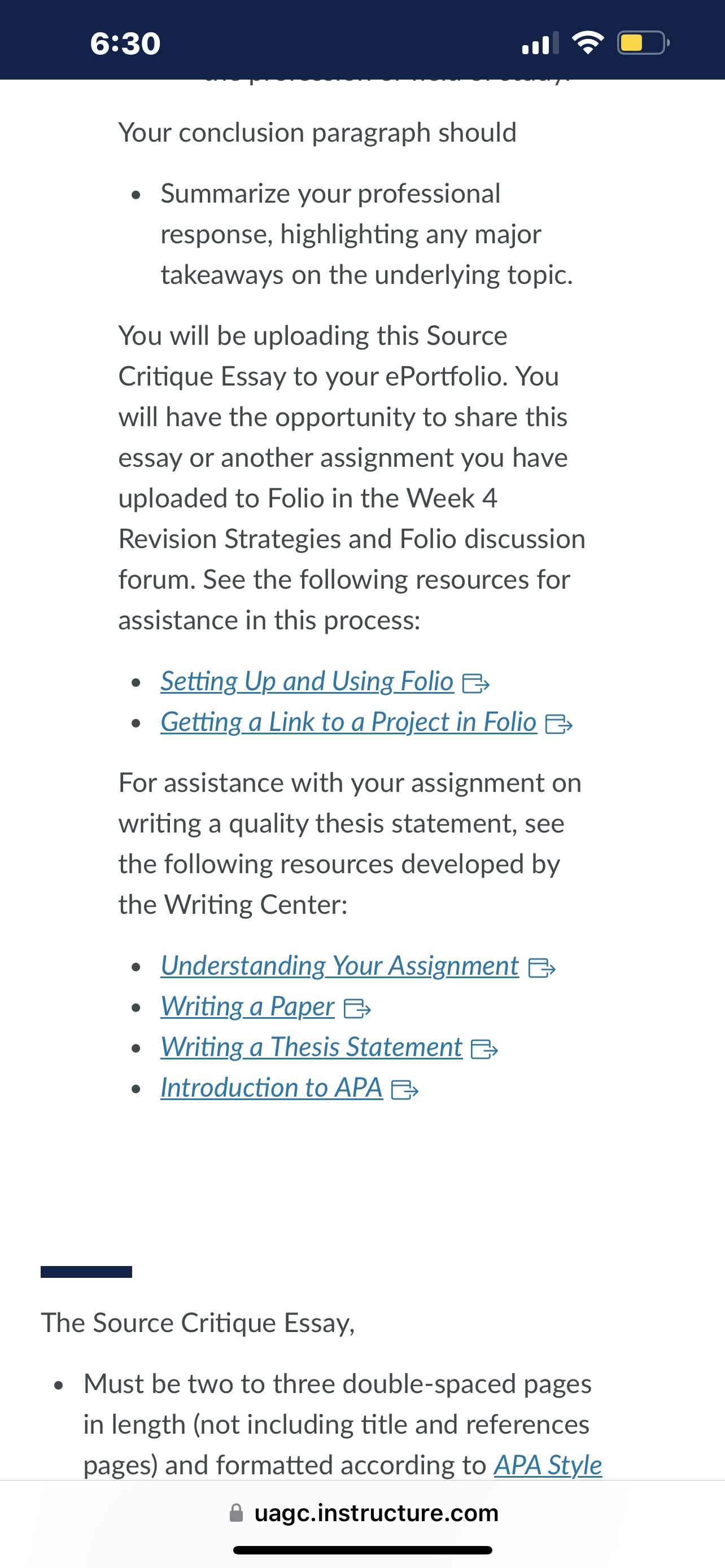Tap the uagc.instructure.com address bar
This screenshot has width=725, height=1568.
pyautogui.click(x=363, y=1513)
